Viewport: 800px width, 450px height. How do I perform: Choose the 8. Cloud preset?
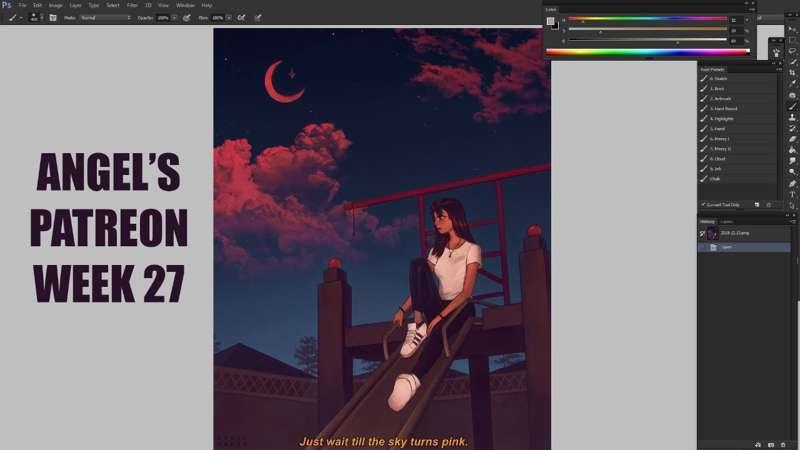tap(738, 159)
